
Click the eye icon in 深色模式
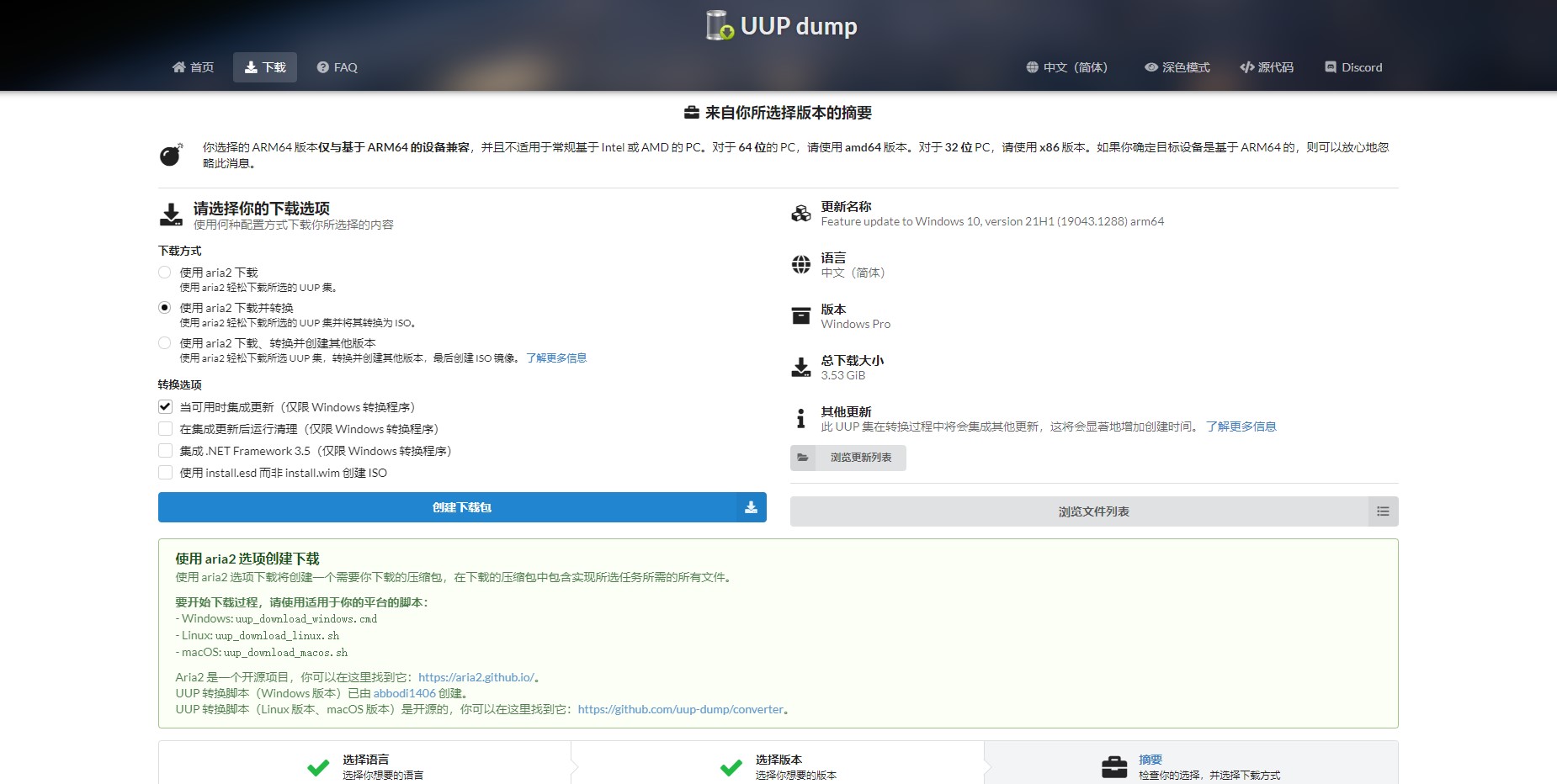[x=1151, y=67]
